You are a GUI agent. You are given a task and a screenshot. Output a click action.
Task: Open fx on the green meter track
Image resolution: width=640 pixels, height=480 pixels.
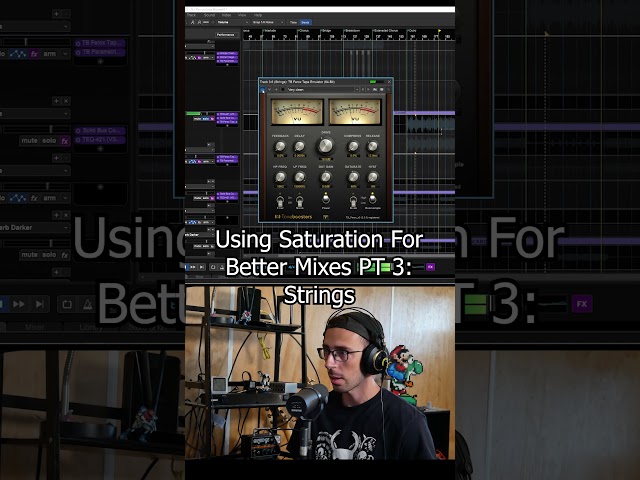click(212, 119)
